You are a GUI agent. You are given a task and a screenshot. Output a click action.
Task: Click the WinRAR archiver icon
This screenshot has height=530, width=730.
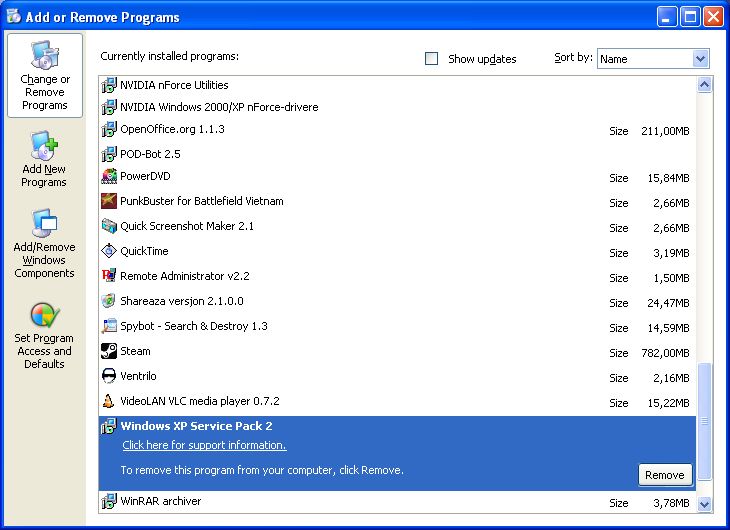[109, 501]
